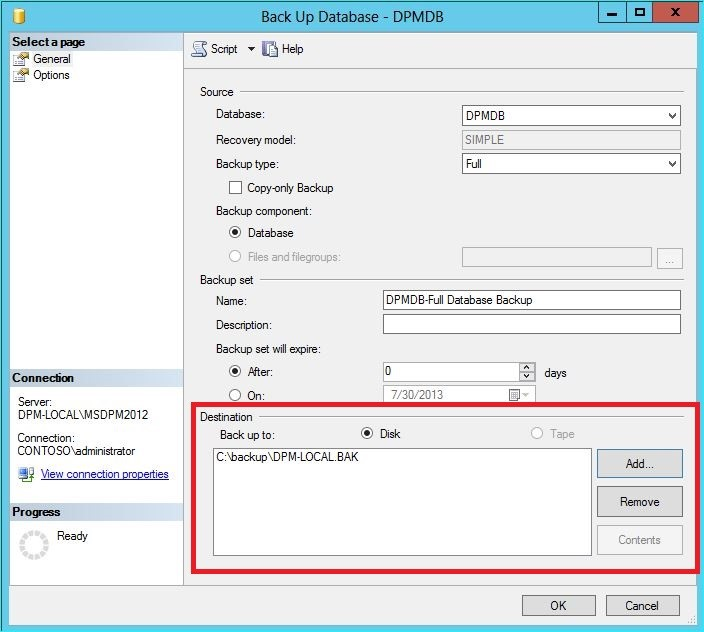Open the Help icon in toolbar

[x=270, y=48]
